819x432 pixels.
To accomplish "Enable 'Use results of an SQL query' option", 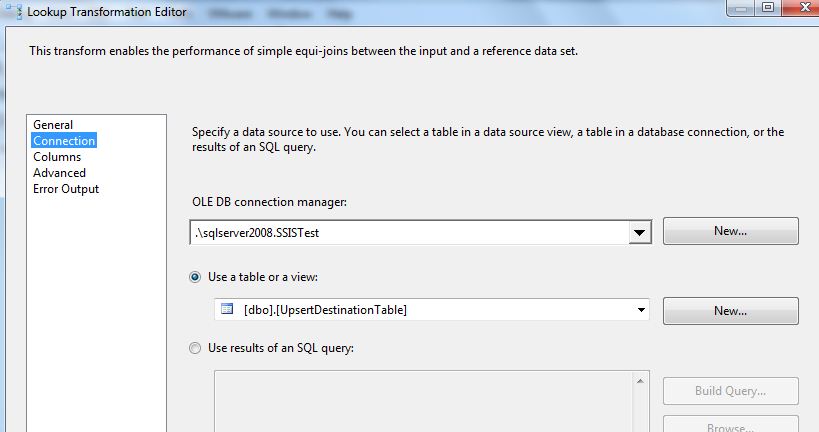I will click(195, 348).
